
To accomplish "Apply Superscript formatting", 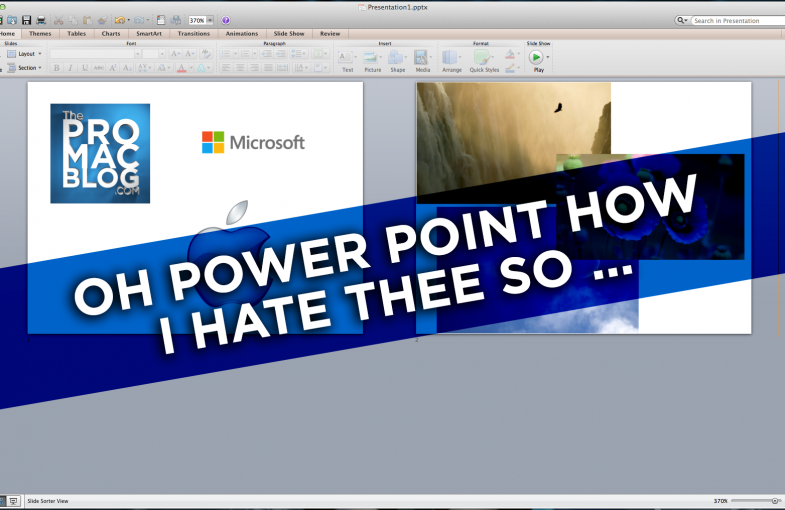I will (x=113, y=68).
